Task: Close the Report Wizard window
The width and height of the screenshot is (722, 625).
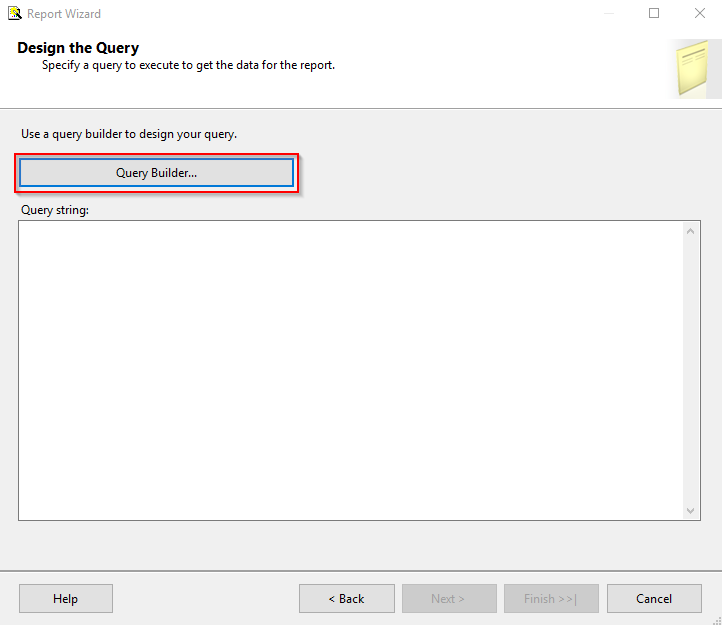Action: pos(700,13)
